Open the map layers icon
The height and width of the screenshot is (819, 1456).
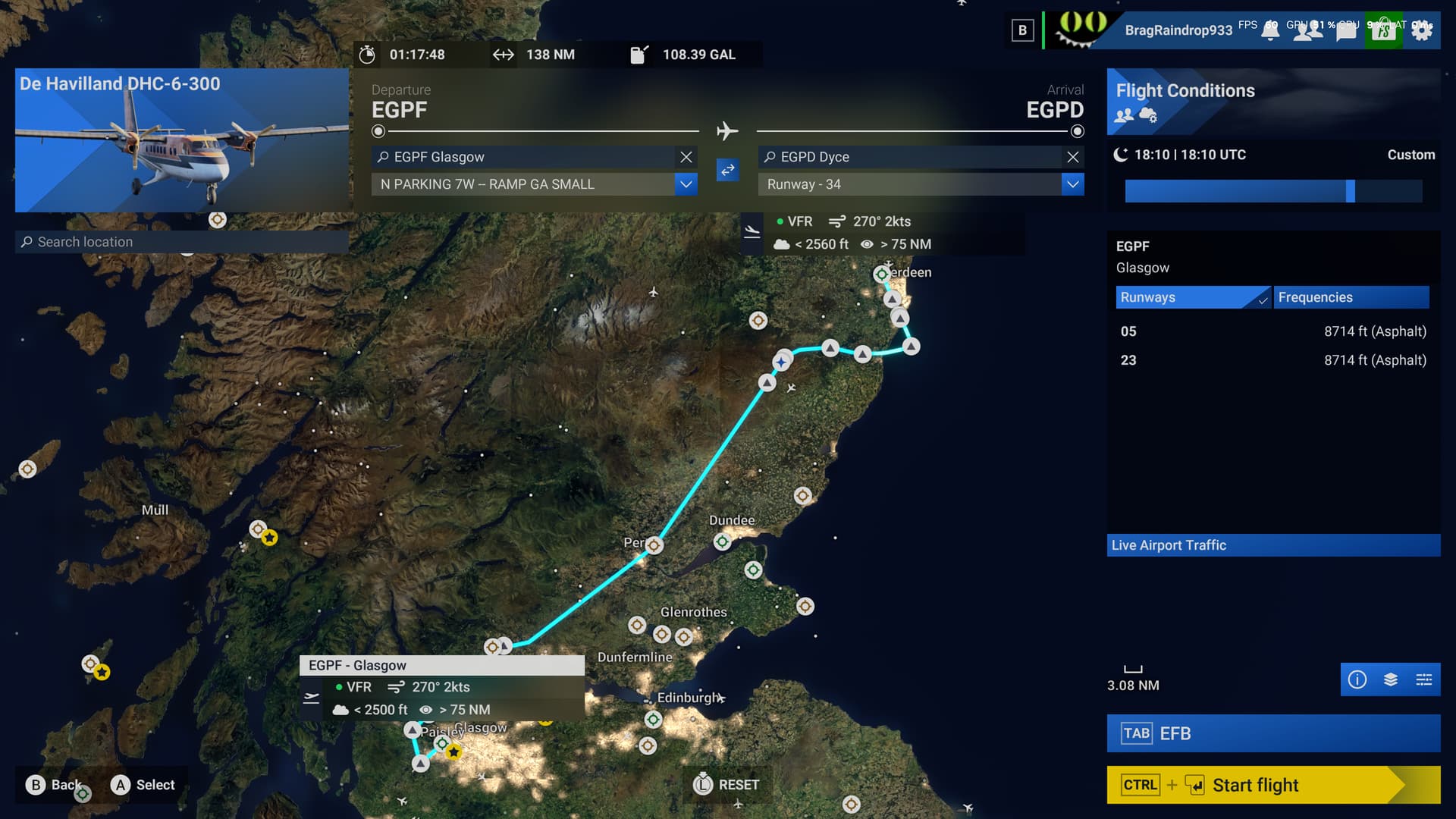[x=1391, y=679]
